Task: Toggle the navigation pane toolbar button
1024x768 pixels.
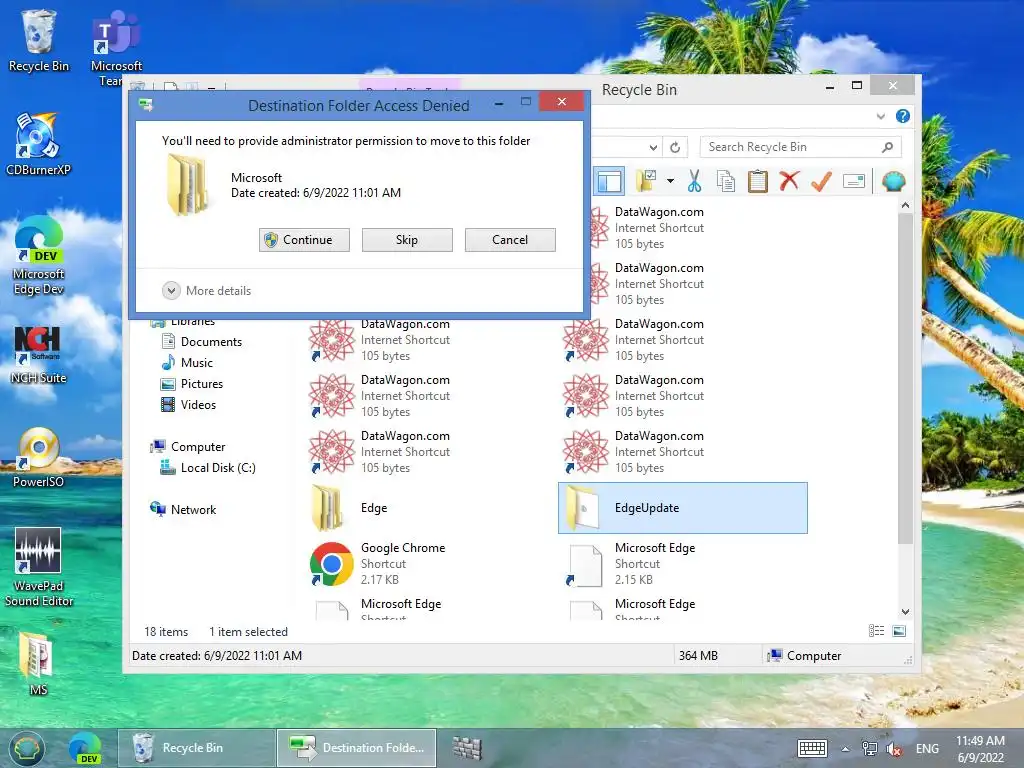Action: (609, 181)
